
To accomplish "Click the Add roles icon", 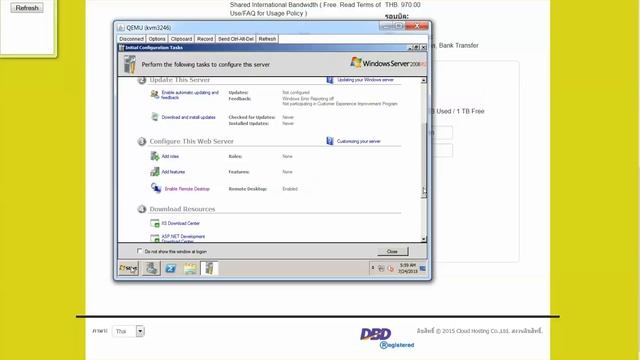I will click(155, 156).
